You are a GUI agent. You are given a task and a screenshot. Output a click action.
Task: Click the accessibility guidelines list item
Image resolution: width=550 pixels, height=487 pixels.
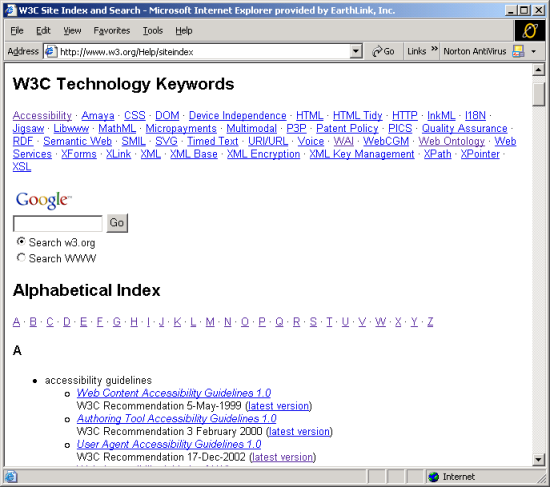click(98, 380)
